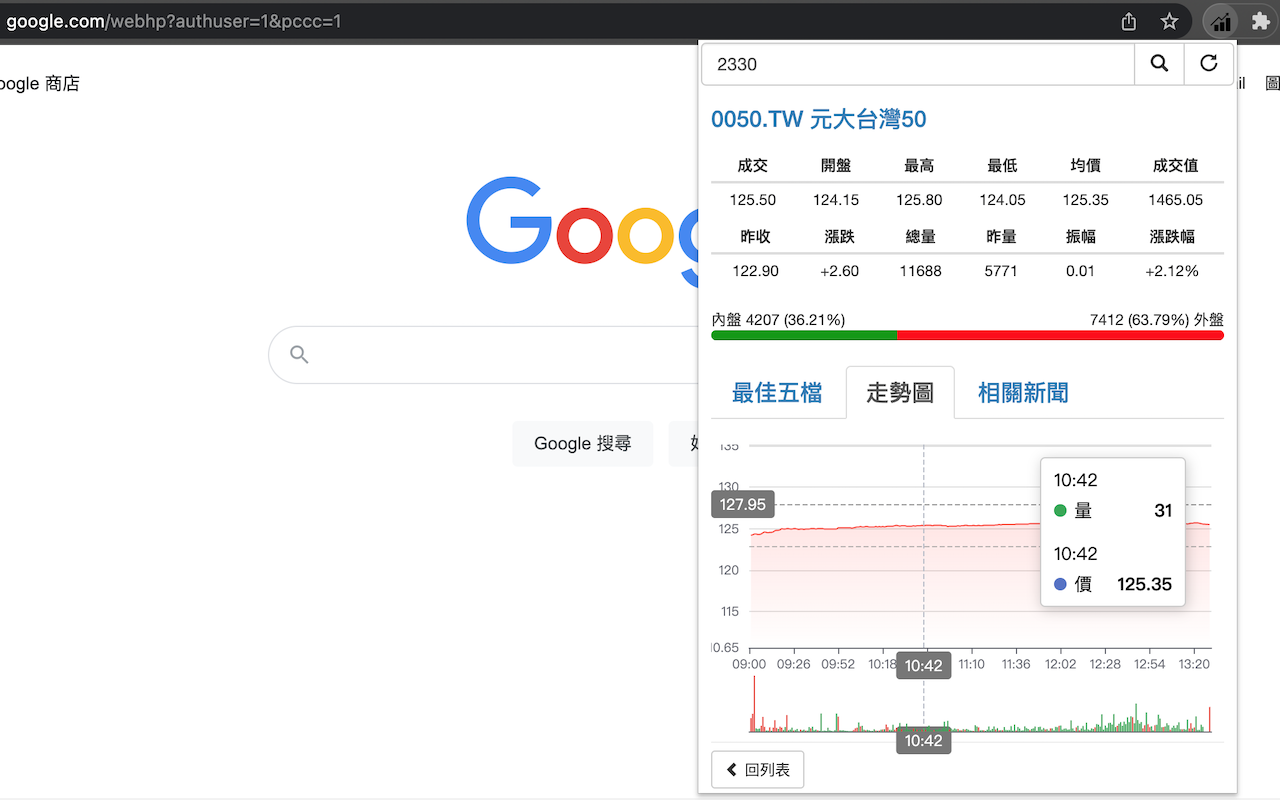Click the 均價 value 125.35 in table

tap(1085, 200)
